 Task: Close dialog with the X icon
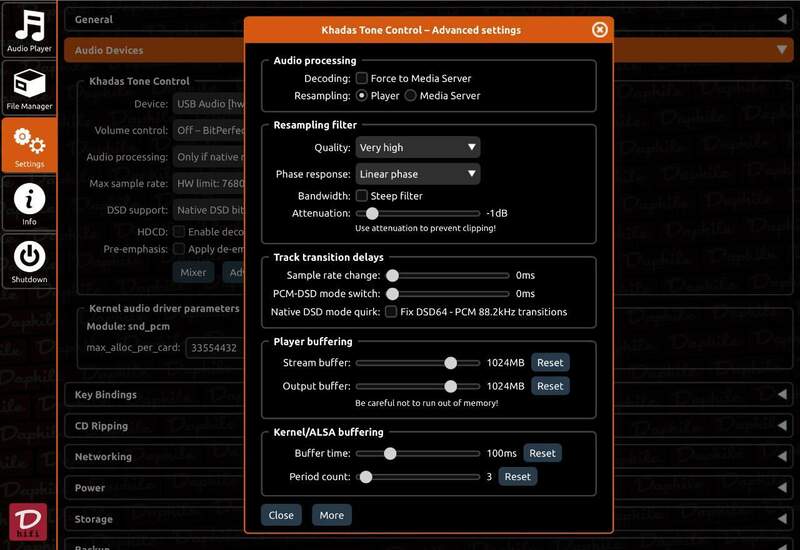pyautogui.click(x=599, y=30)
